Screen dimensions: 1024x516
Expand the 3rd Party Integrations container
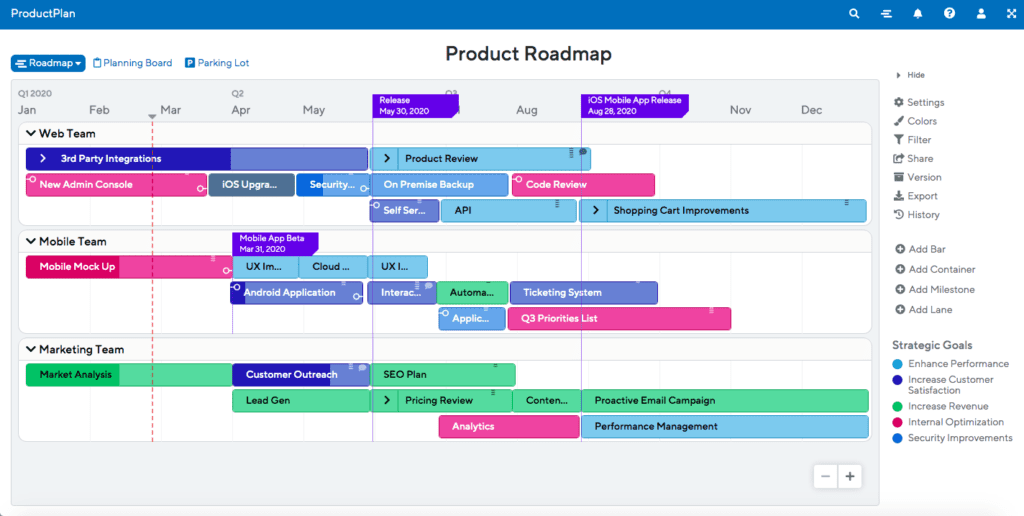coord(42,159)
